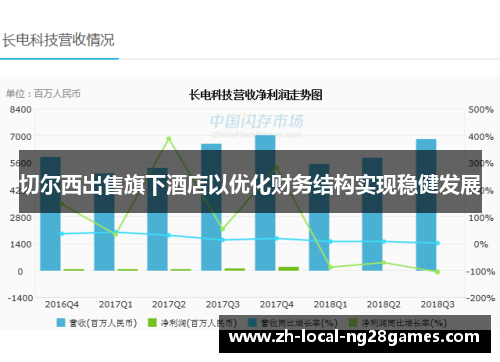Click the light blue 营收 legend swatch
This screenshot has height=362, width=500.
pos(61,322)
